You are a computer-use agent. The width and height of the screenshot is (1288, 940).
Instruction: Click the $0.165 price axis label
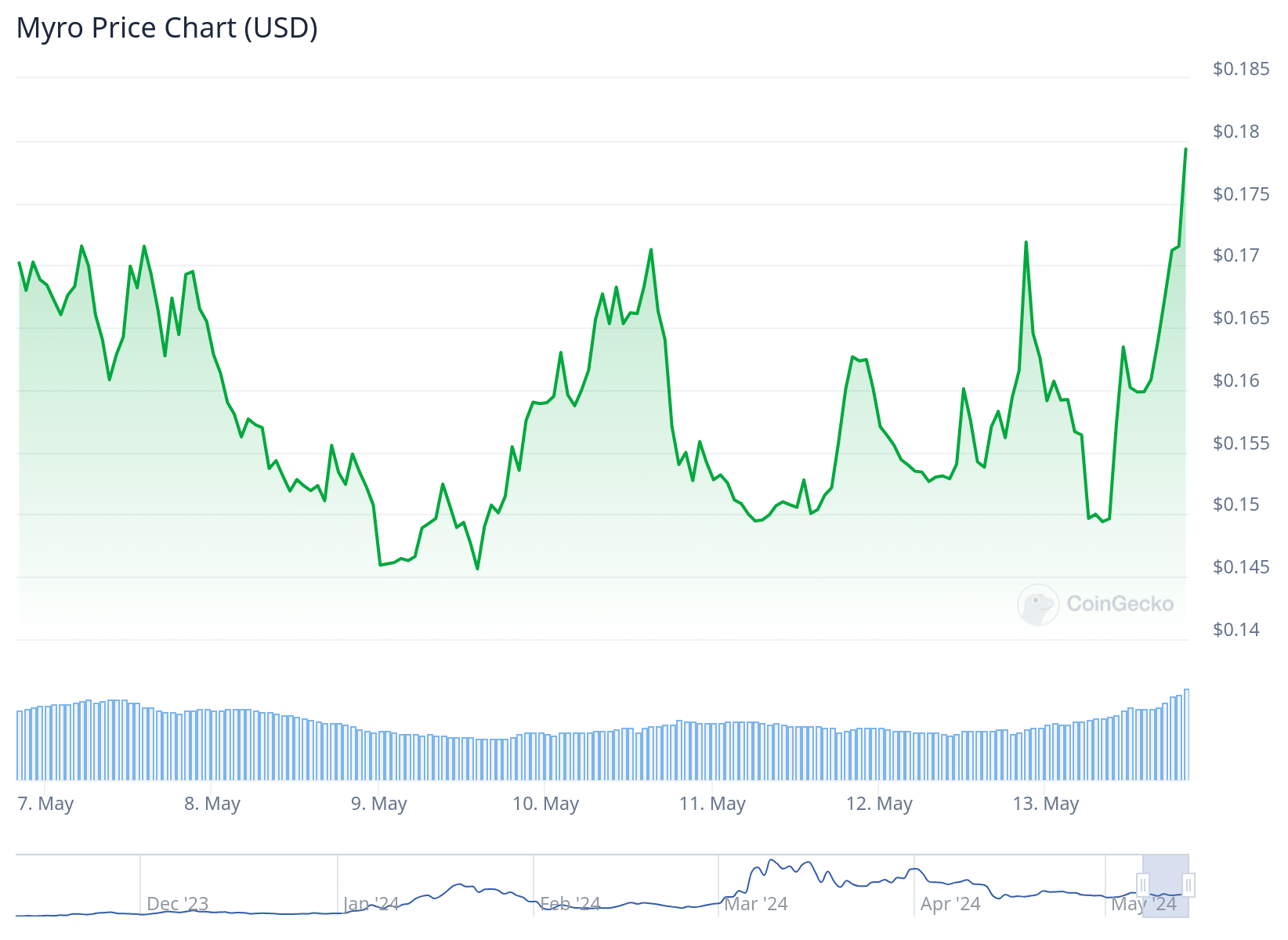[1241, 318]
